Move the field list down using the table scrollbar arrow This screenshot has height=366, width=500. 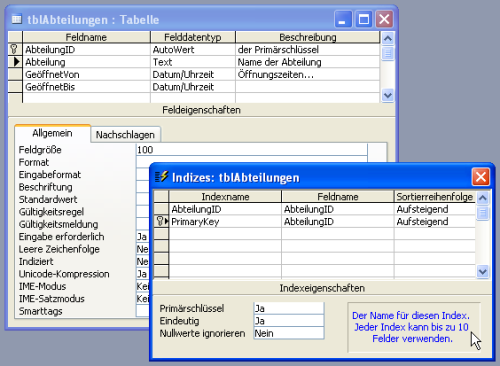point(387,95)
